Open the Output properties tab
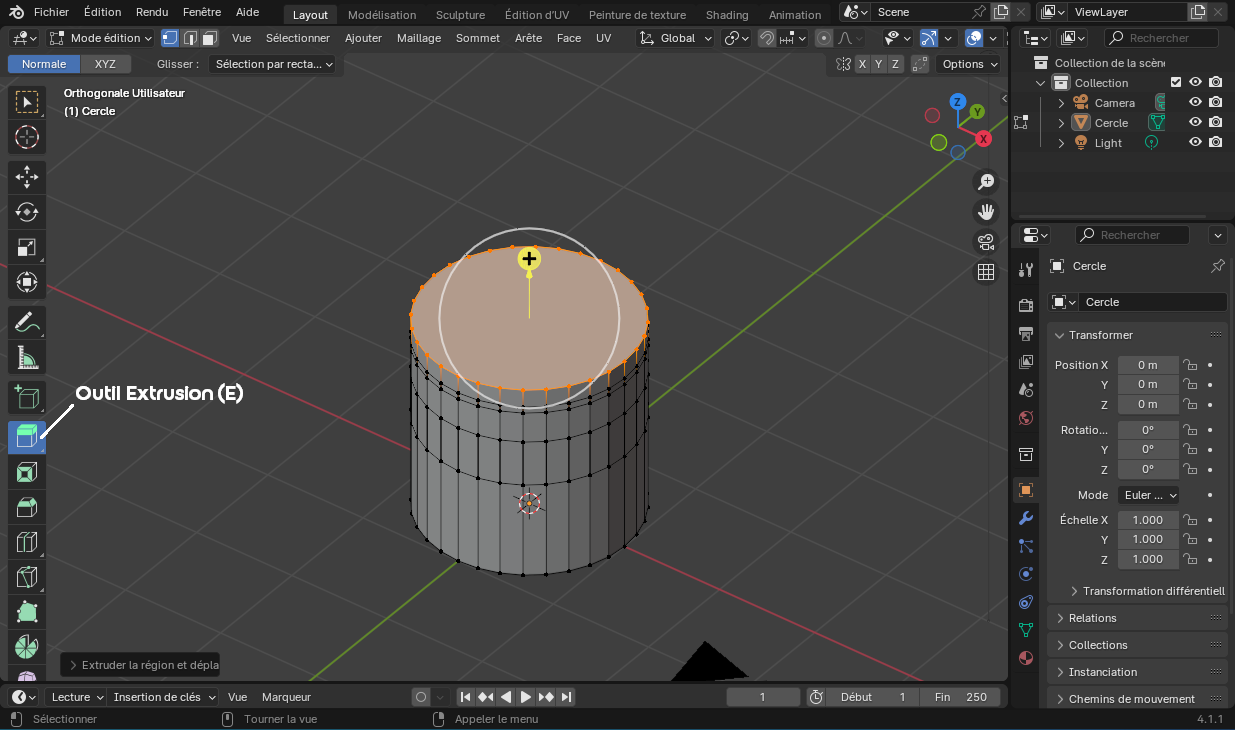Viewport: 1235px width, 730px height. 1025,333
